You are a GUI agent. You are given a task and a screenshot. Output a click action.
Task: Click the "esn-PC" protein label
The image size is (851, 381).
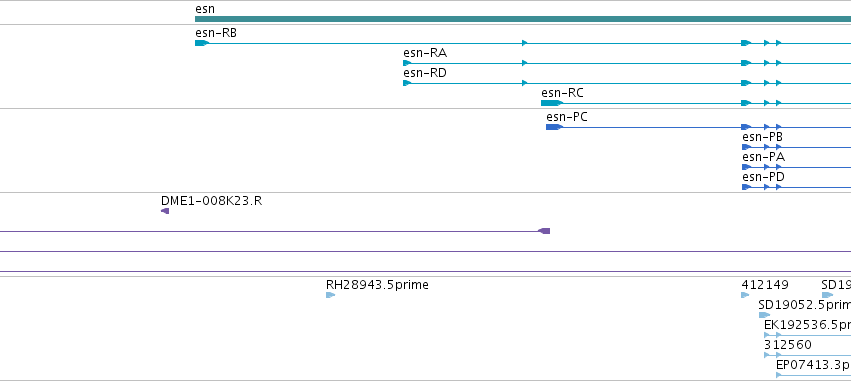coord(567,117)
